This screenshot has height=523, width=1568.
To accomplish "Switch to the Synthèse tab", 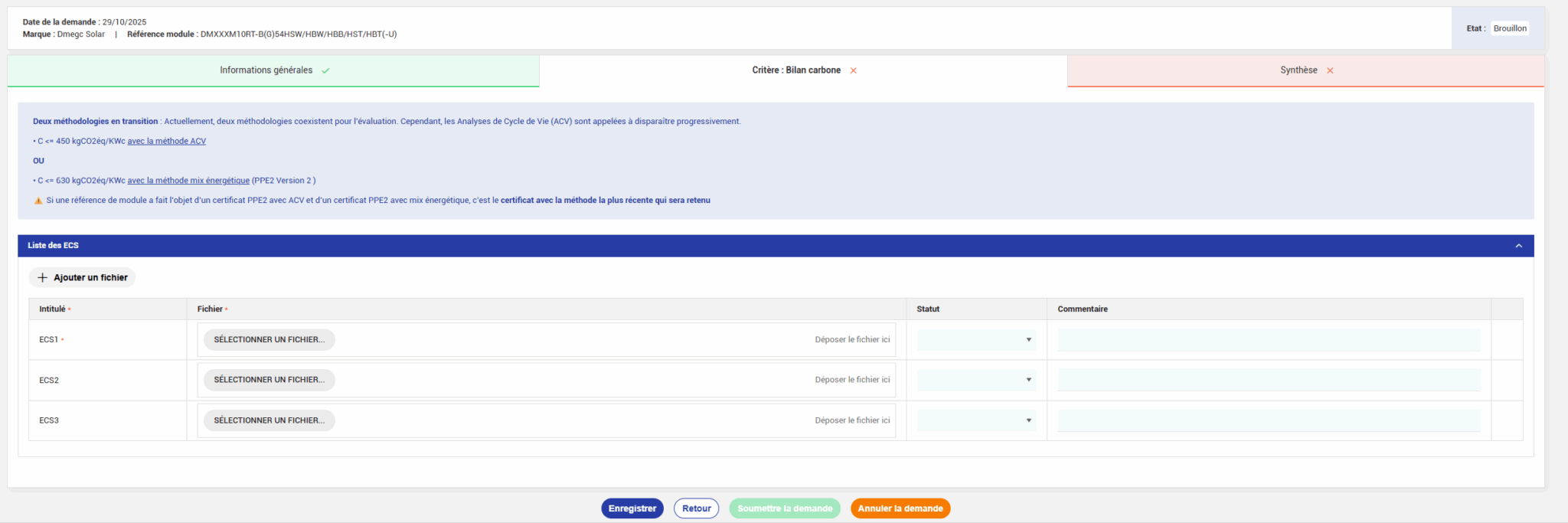I will (x=1298, y=70).
